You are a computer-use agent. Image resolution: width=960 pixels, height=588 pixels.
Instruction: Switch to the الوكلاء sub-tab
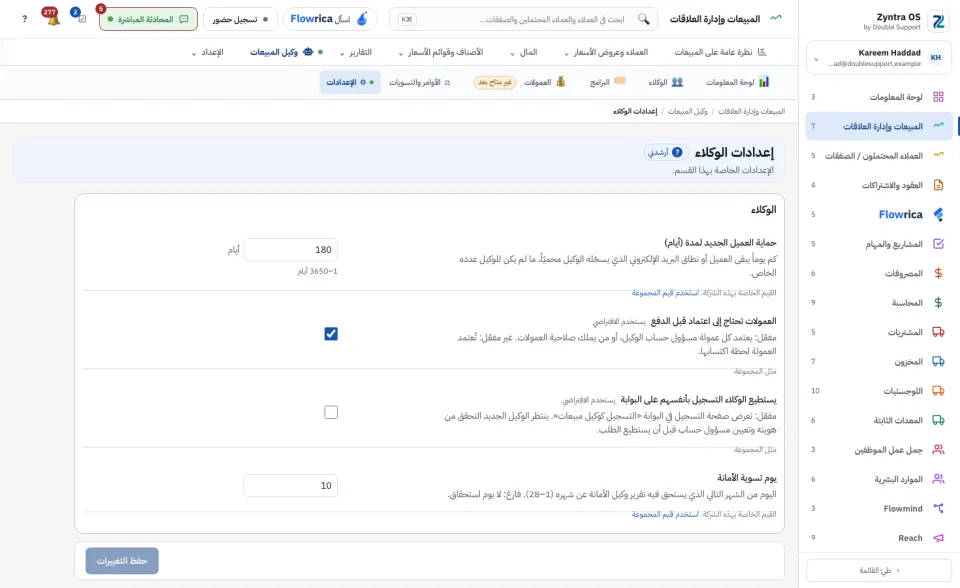tap(666, 82)
